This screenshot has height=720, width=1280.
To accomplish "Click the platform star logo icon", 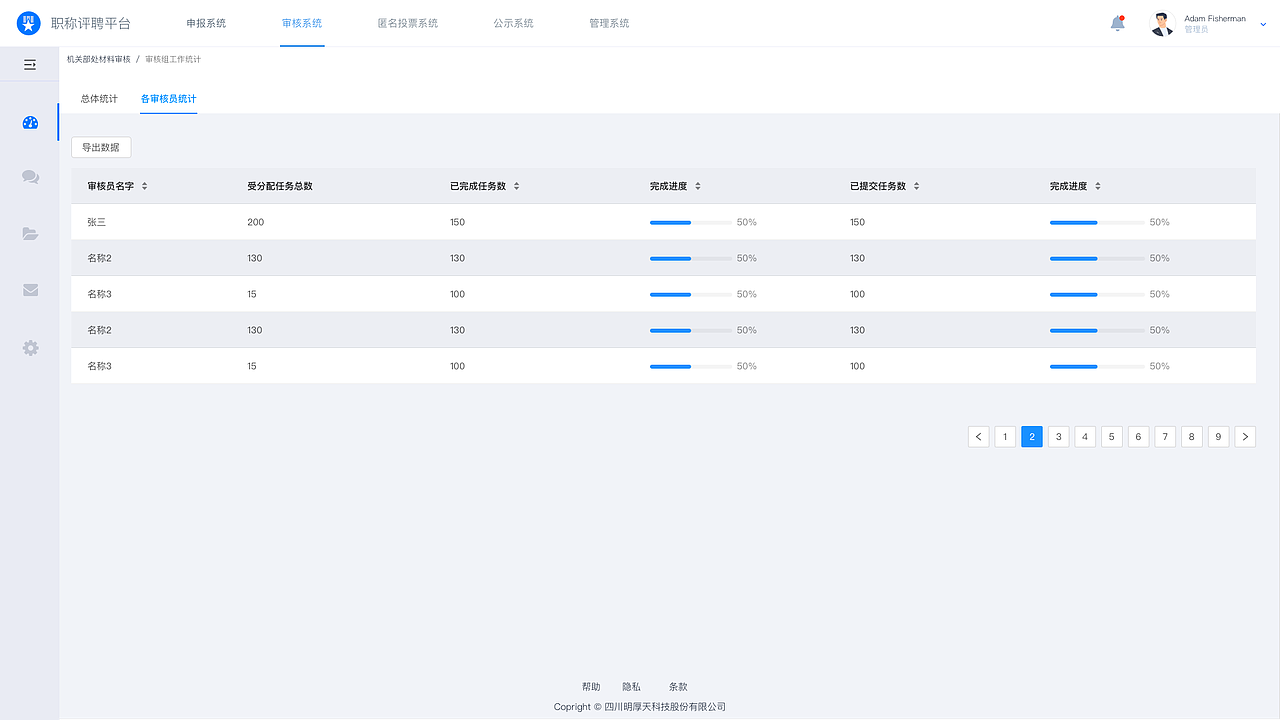I will pyautogui.click(x=29, y=23).
